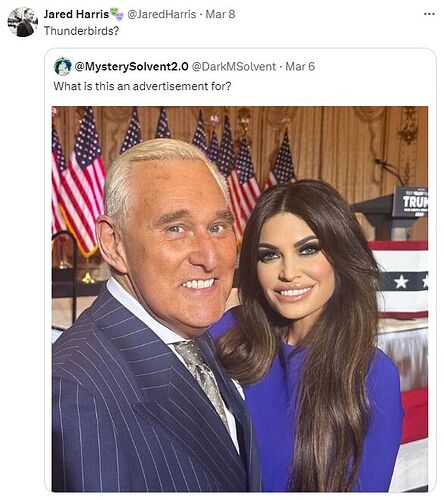
Task: Open the @DarkMSolvent handle
Action: tap(234, 67)
